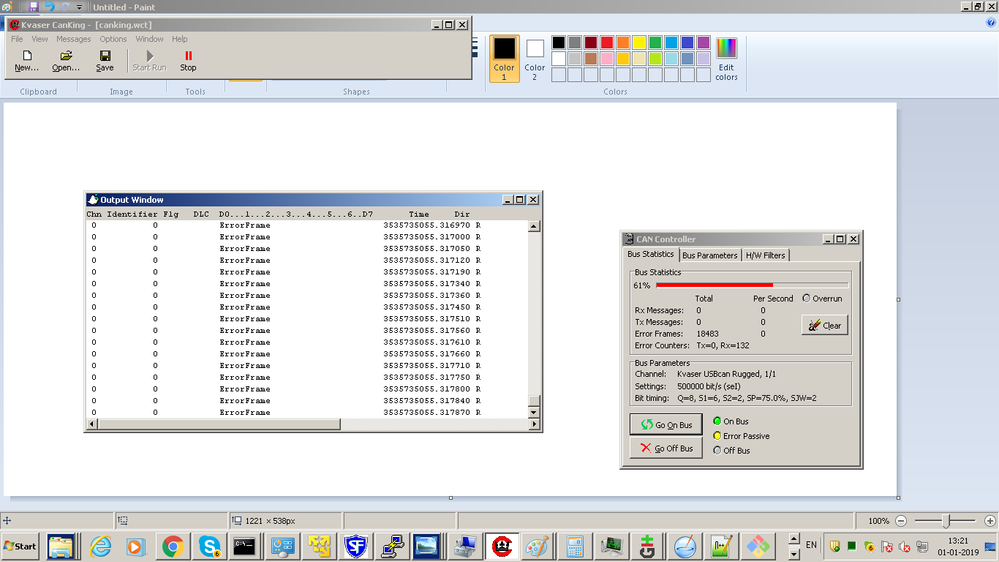Switch to the H/W Filters tab

(x=765, y=256)
